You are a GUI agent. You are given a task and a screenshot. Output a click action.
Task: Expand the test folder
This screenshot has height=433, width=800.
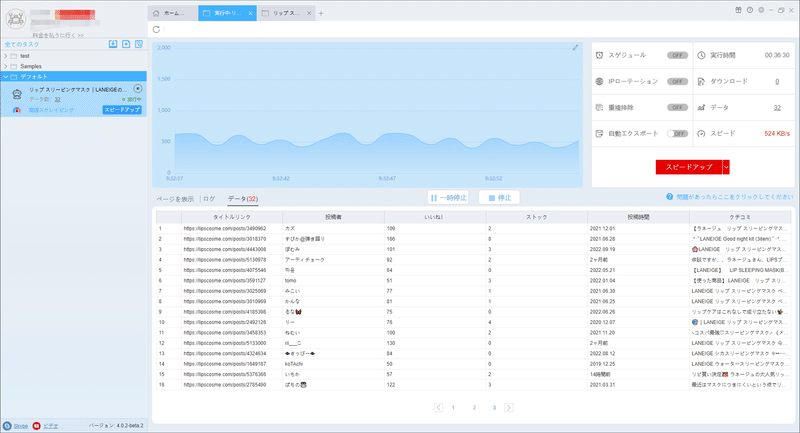pos(6,56)
